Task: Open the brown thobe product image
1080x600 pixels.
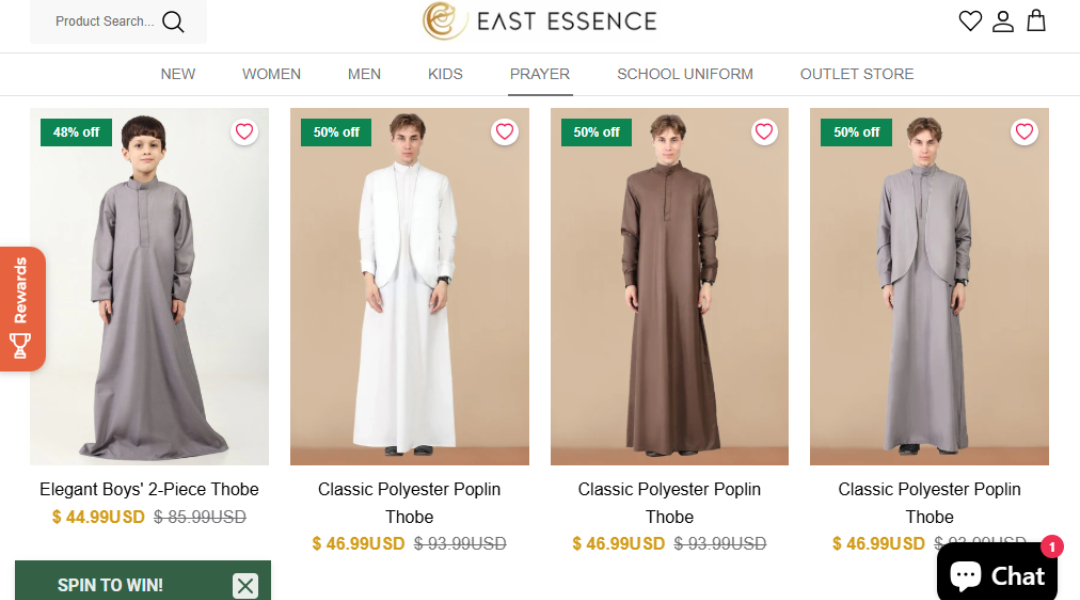Action: [x=669, y=287]
